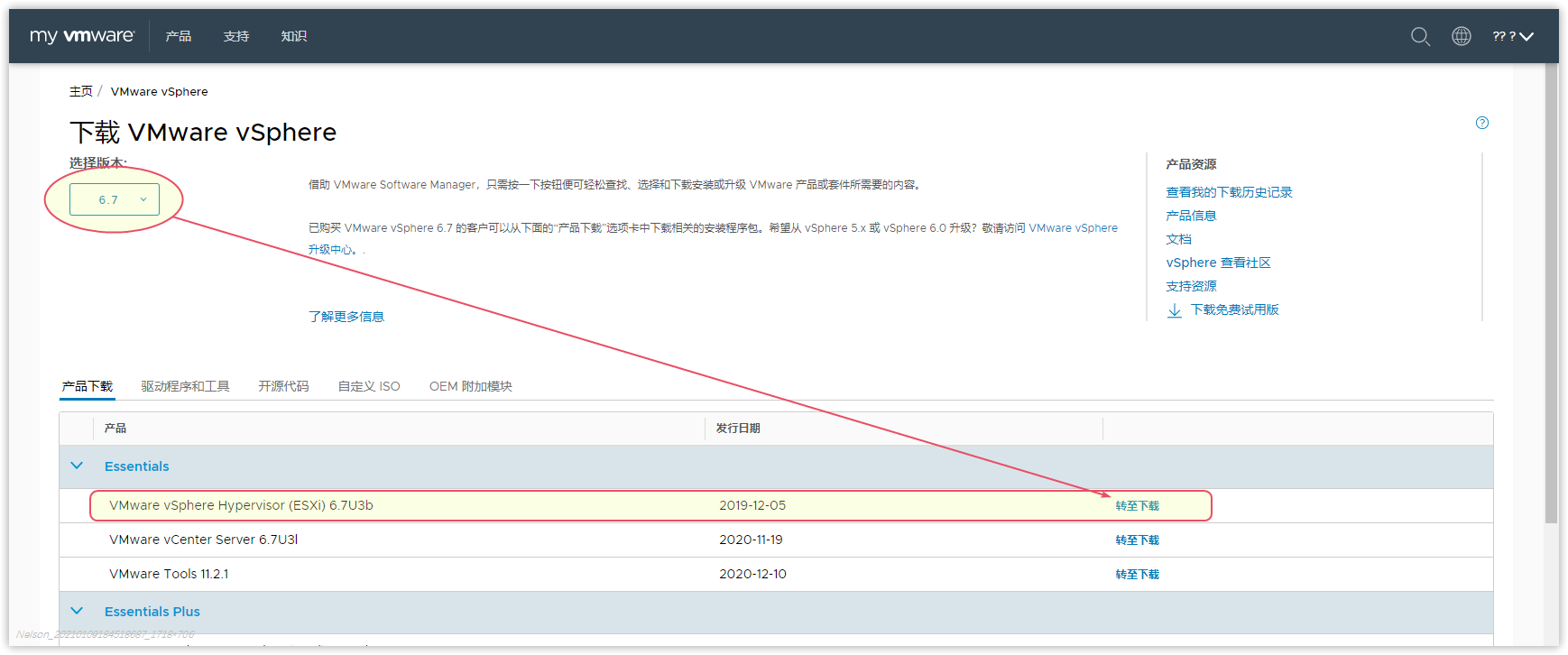Collapse the Essentials section chevron
The width and height of the screenshot is (1568, 655).
(x=77, y=466)
